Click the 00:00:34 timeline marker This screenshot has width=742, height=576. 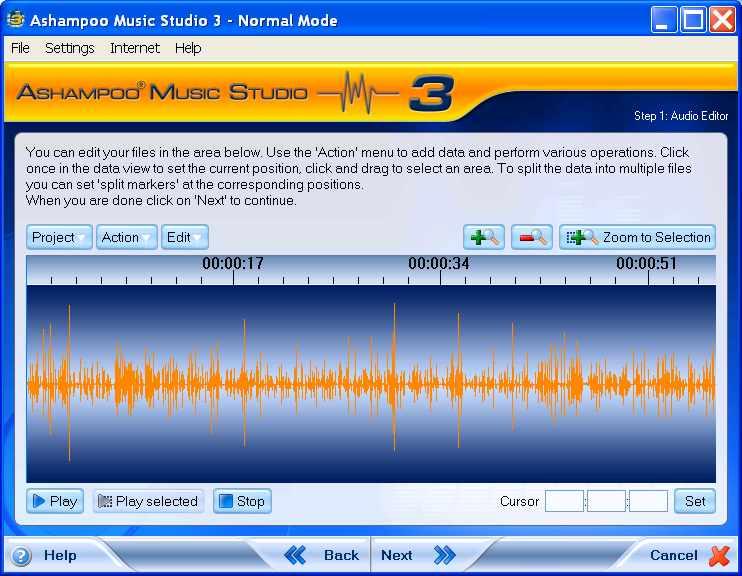click(440, 264)
